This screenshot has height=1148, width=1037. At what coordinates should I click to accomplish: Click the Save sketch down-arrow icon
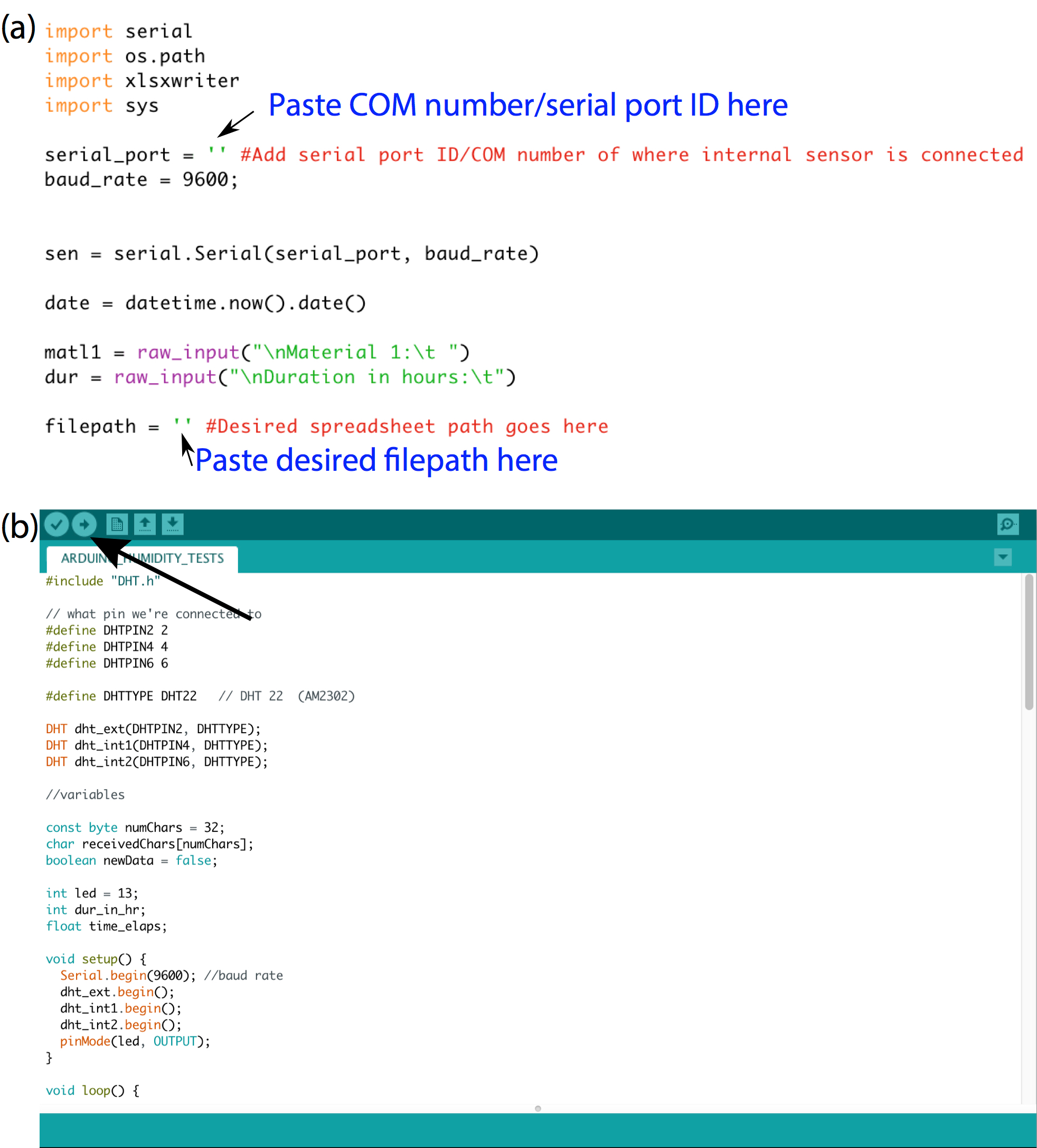(173, 524)
